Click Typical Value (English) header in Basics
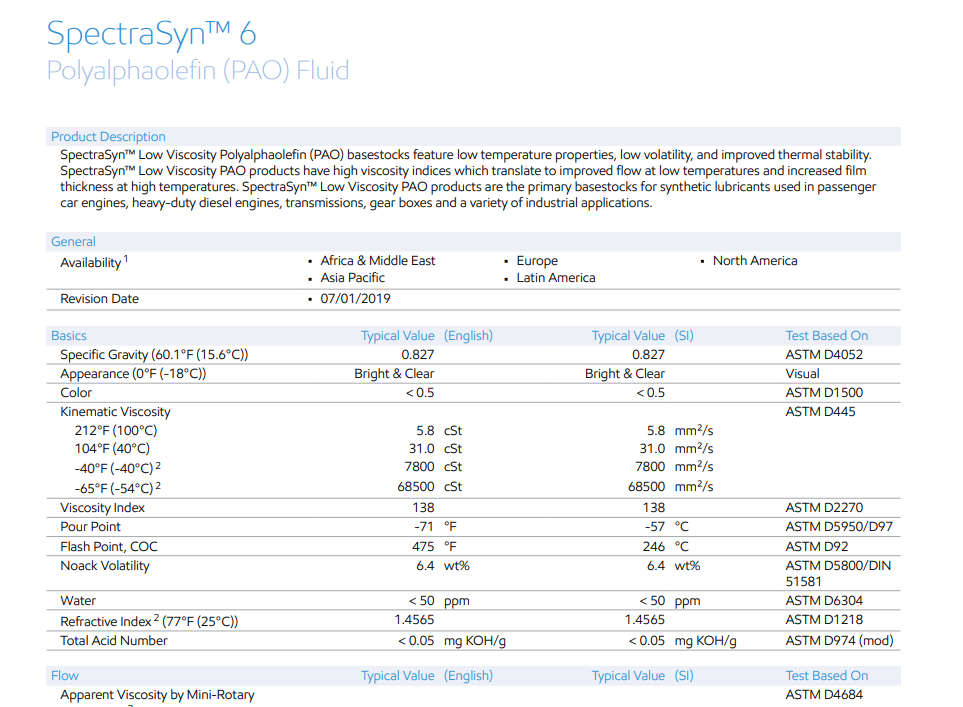This screenshot has height=707, width=963. [427, 335]
